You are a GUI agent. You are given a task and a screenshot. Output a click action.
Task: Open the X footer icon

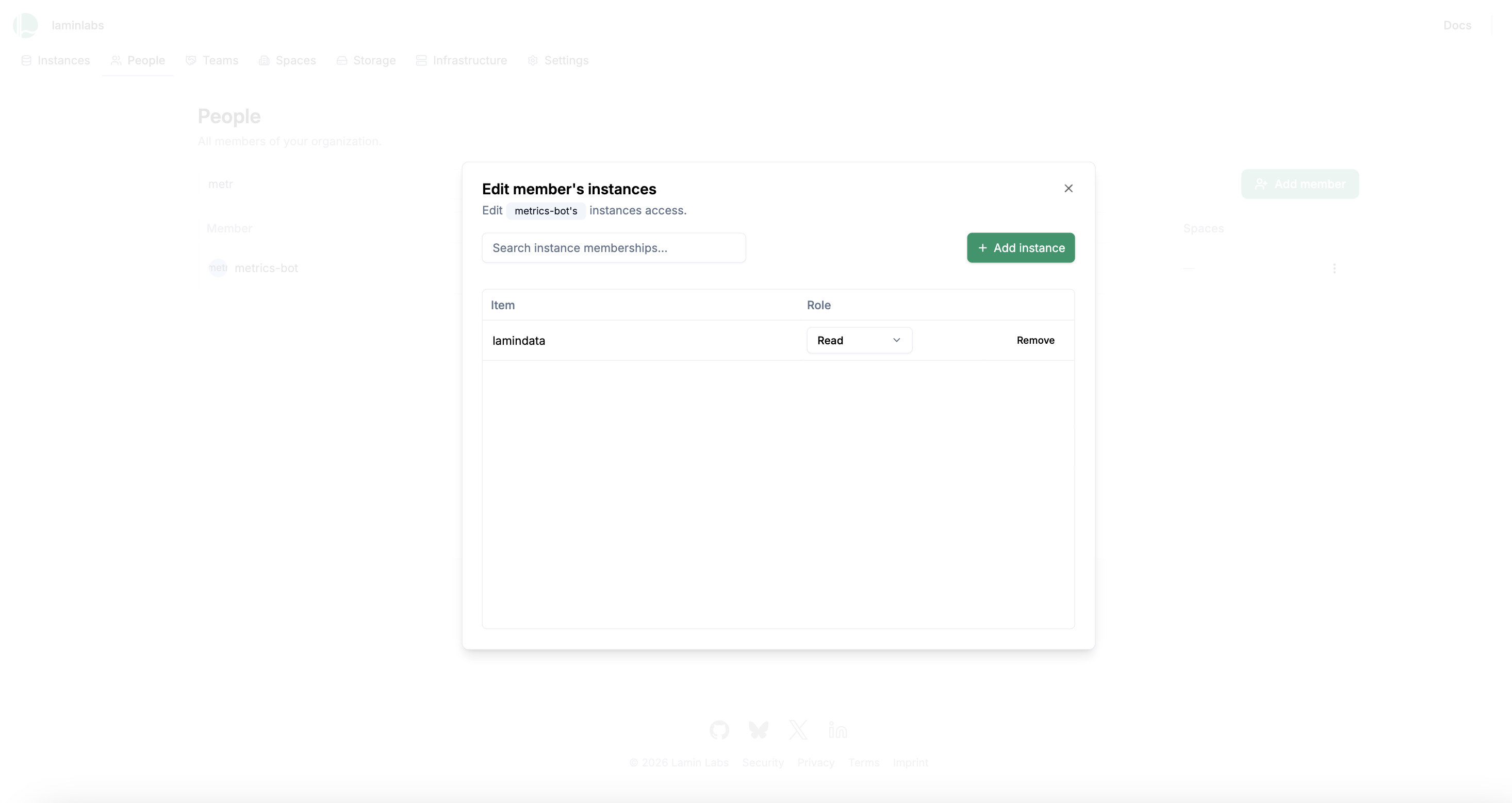[x=798, y=730]
